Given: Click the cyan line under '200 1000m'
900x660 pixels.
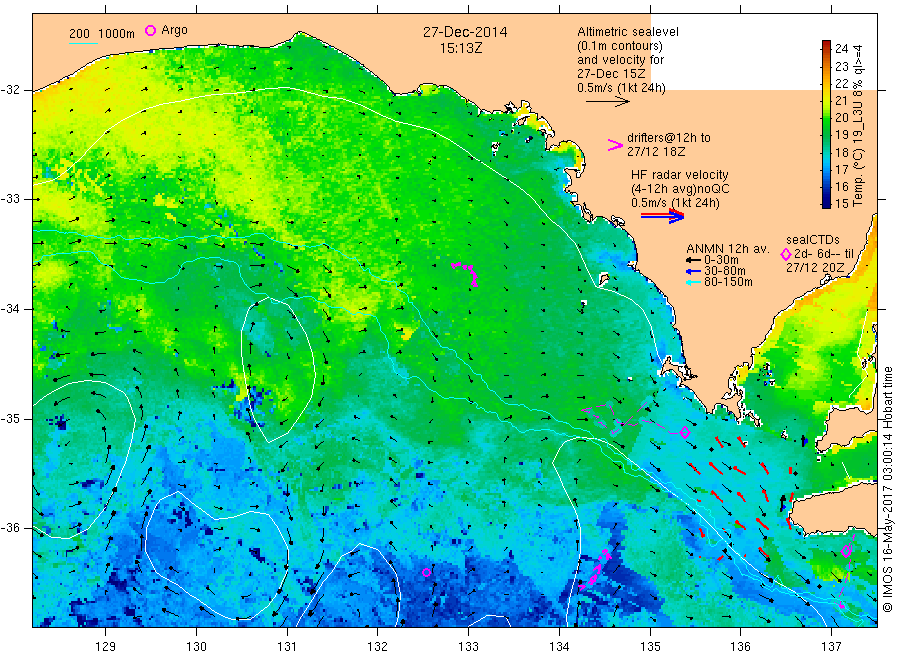Looking at the screenshot, I should (83, 43).
